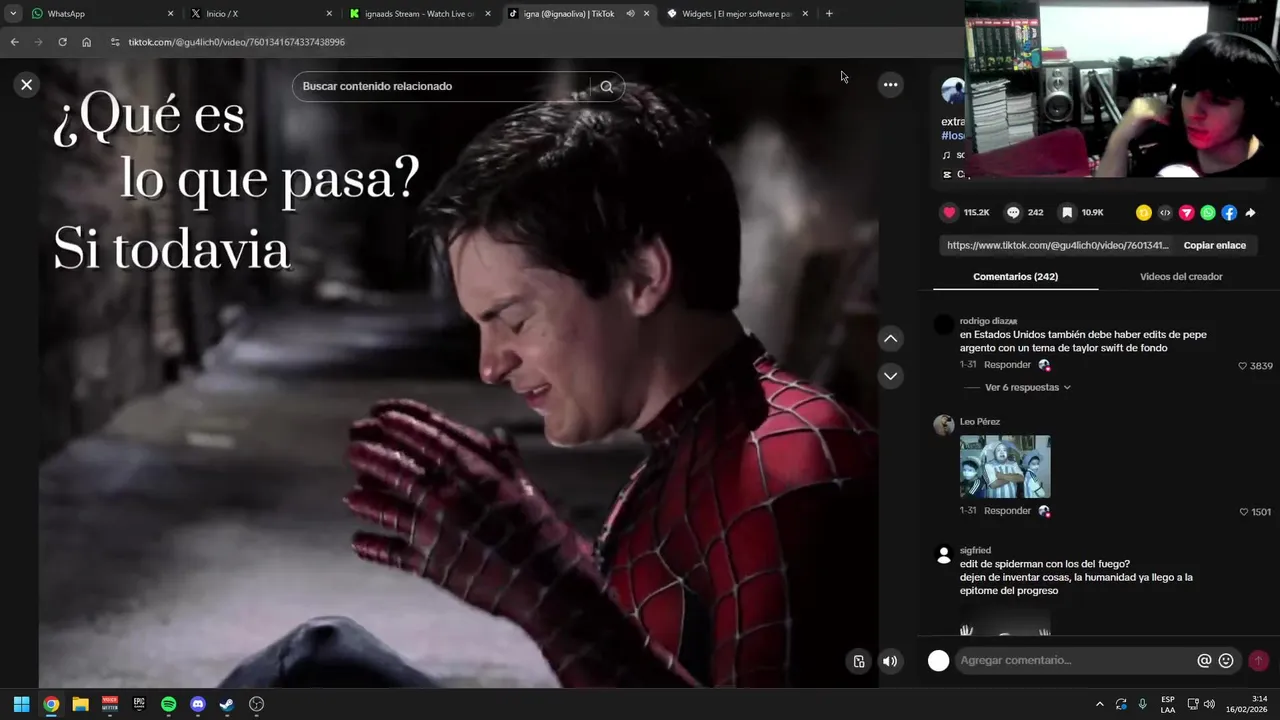
Task: Open image in Leo Pérez's comment
Action: (1005, 466)
